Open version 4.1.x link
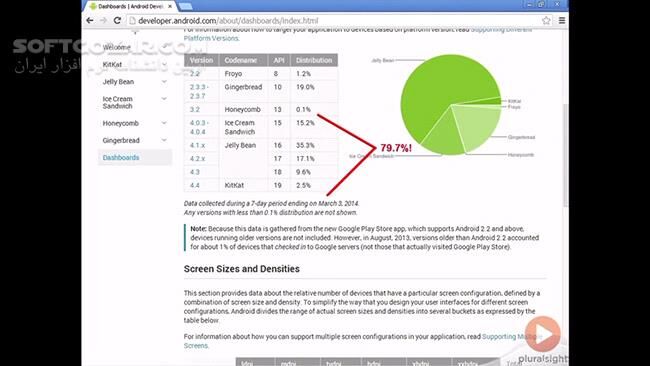The width and height of the screenshot is (650, 366). point(197,145)
